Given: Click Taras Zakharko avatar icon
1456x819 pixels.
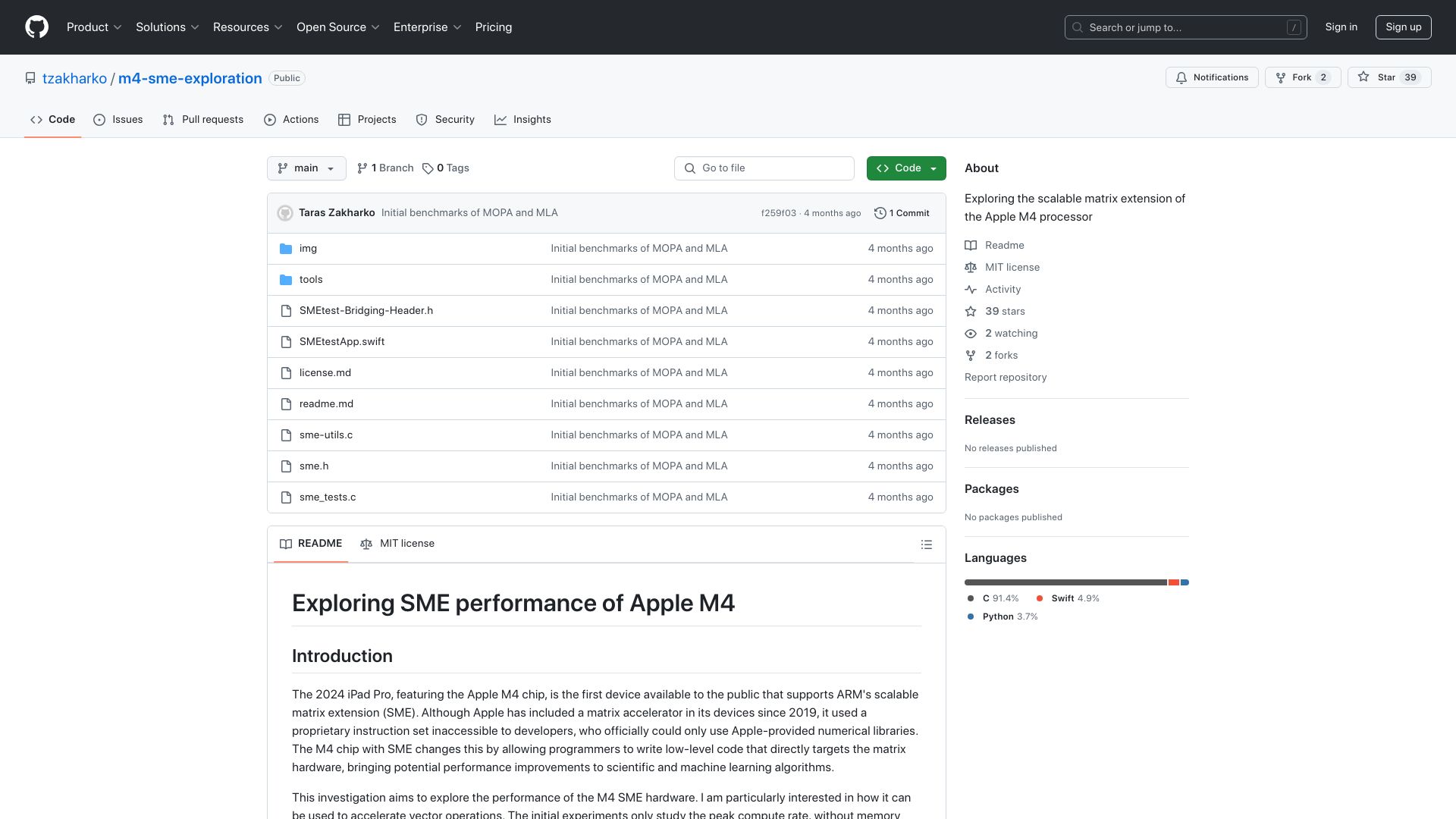Looking at the screenshot, I should click(285, 213).
